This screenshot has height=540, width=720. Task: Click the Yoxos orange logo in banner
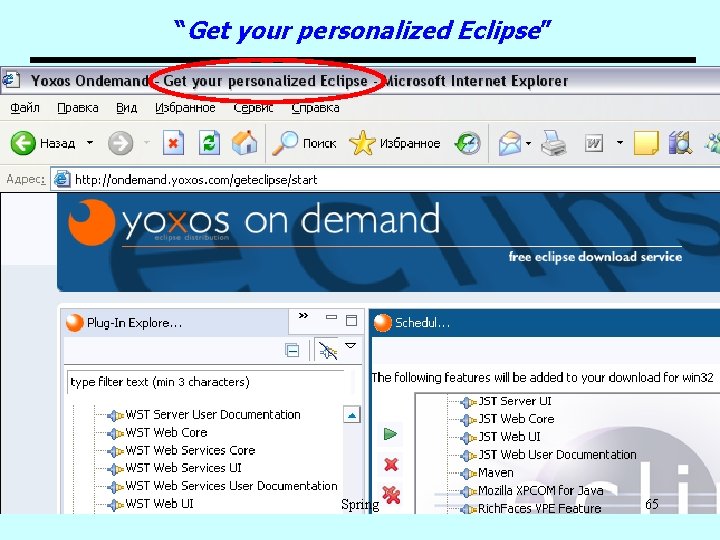[x=91, y=222]
